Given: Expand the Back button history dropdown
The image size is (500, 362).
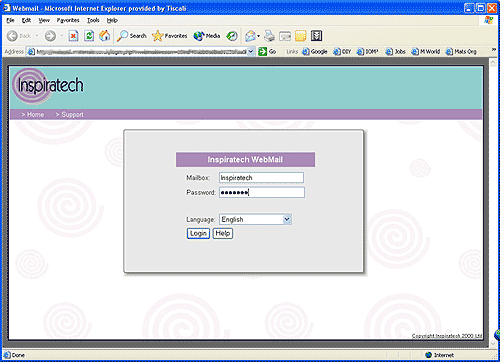Looking at the screenshot, I should click(37, 36).
